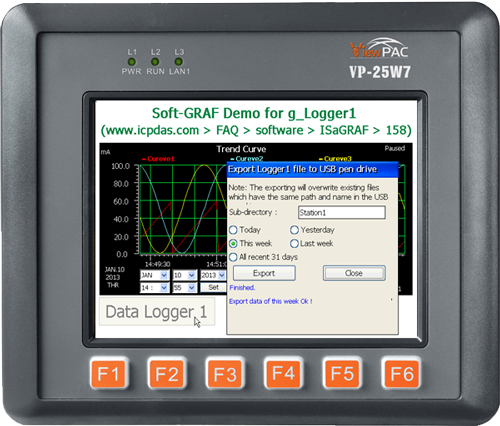500x426 pixels.
Task: Click the Export button
Action: pos(264,273)
